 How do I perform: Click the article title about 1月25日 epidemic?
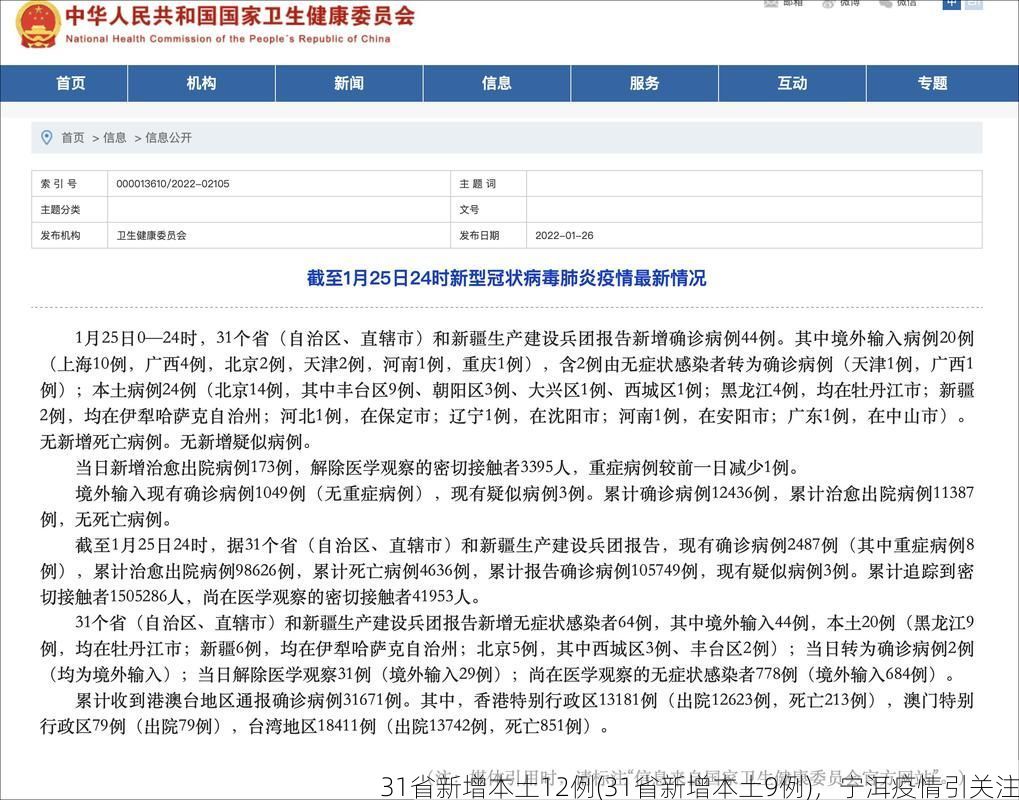pyautogui.click(x=506, y=278)
